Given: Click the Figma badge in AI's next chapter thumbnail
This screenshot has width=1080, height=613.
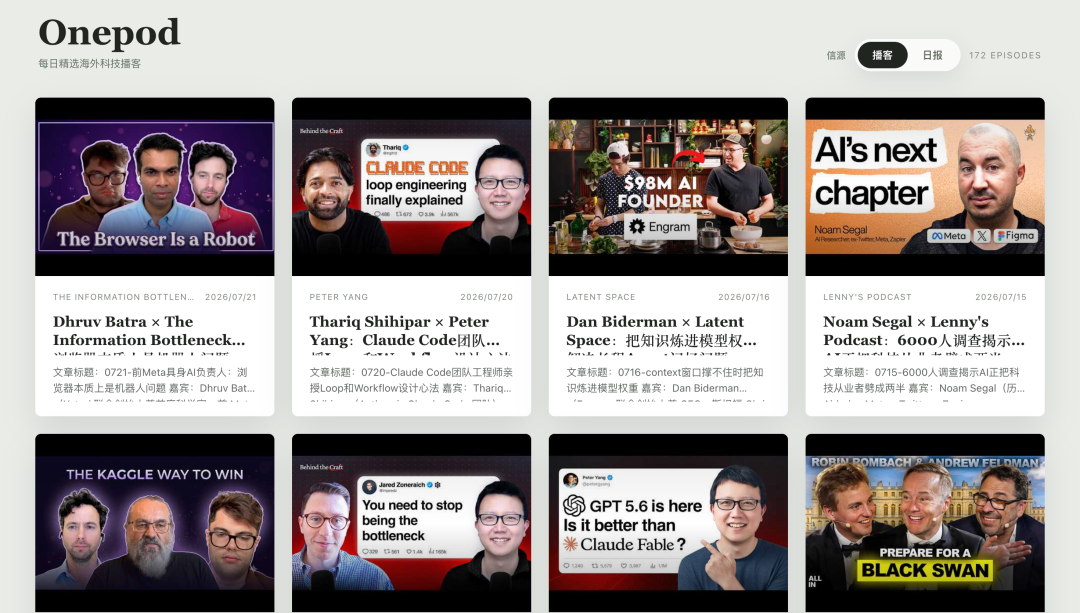Looking at the screenshot, I should [x=1016, y=236].
